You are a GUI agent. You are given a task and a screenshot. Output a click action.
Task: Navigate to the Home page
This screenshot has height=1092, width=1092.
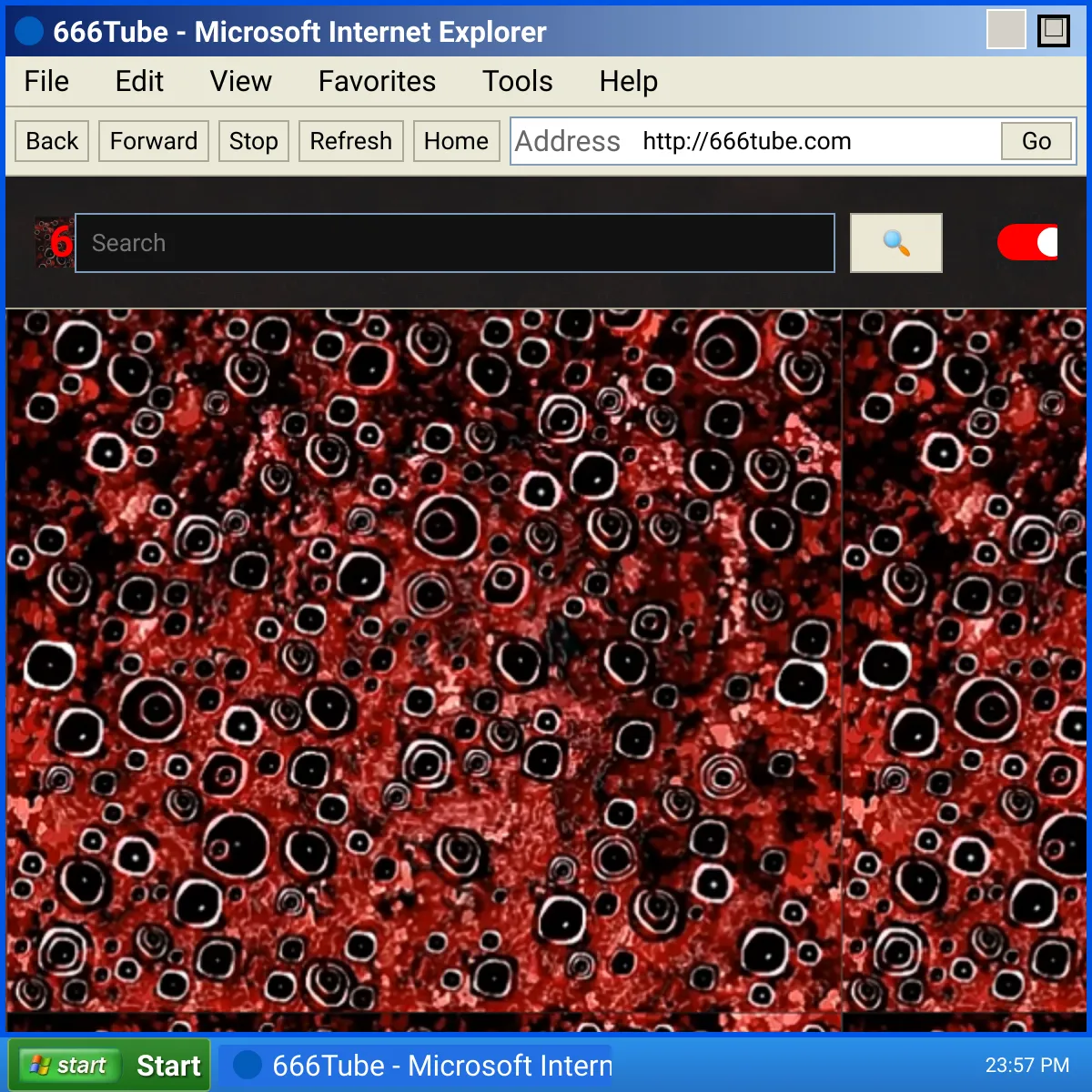[457, 141]
